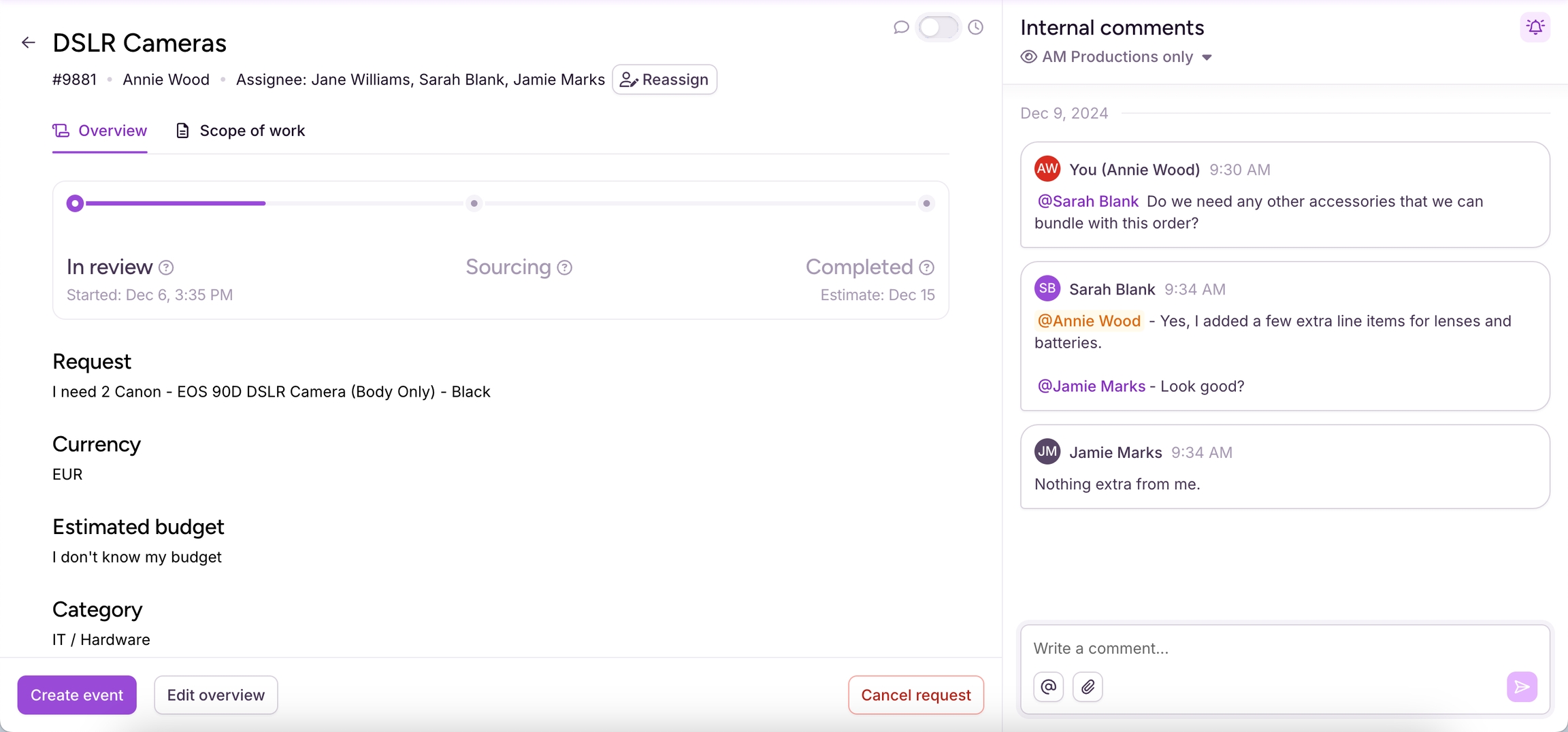
Task: Send comment with the paper plane icon
Action: click(x=1522, y=687)
